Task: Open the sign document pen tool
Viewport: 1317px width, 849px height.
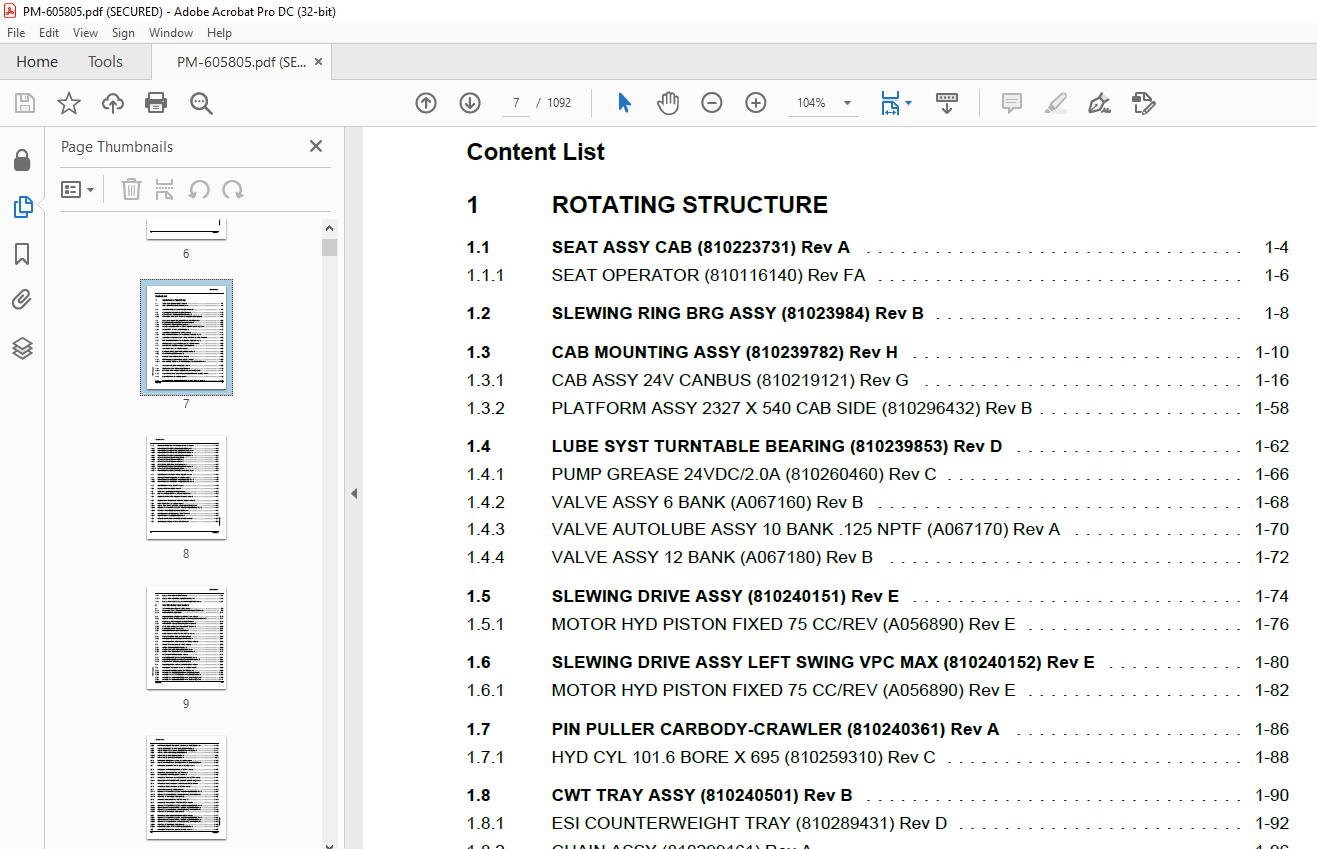Action: click(x=1099, y=103)
